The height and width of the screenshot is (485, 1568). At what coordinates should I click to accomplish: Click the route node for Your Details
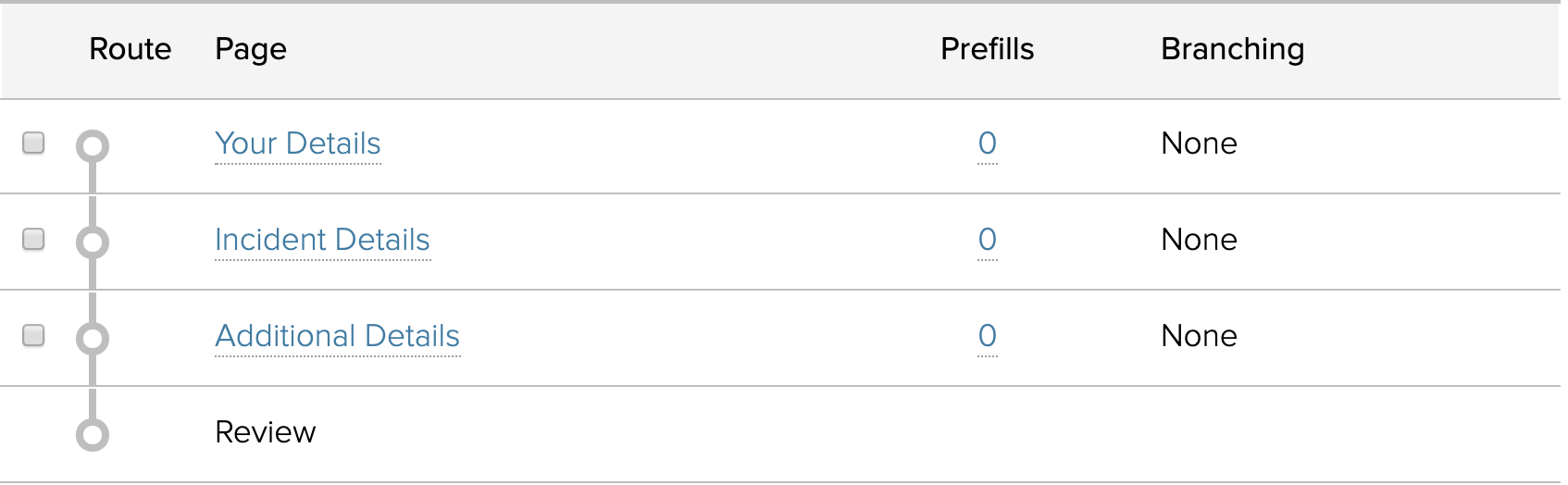click(93, 146)
